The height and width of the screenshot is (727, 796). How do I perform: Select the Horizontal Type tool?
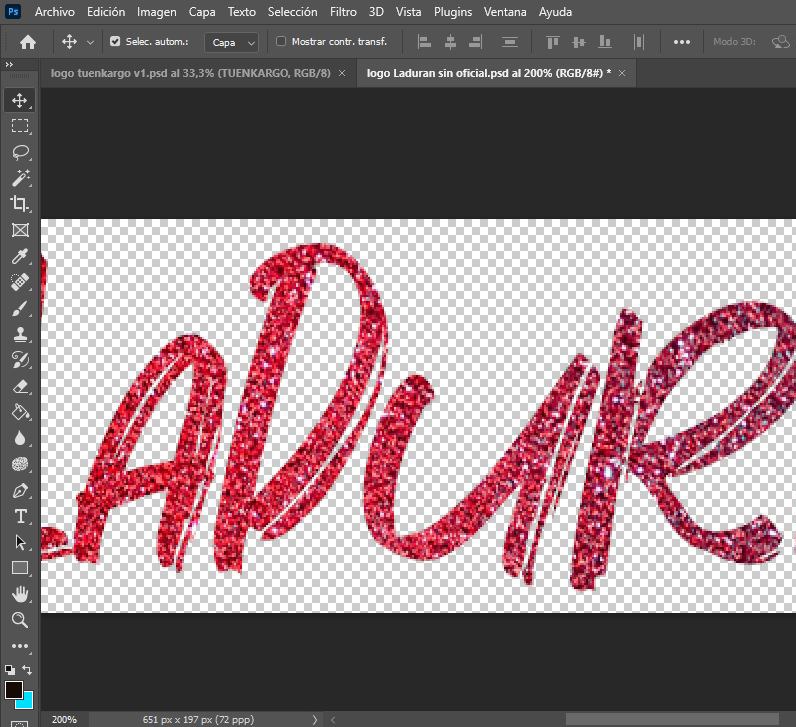click(x=20, y=516)
